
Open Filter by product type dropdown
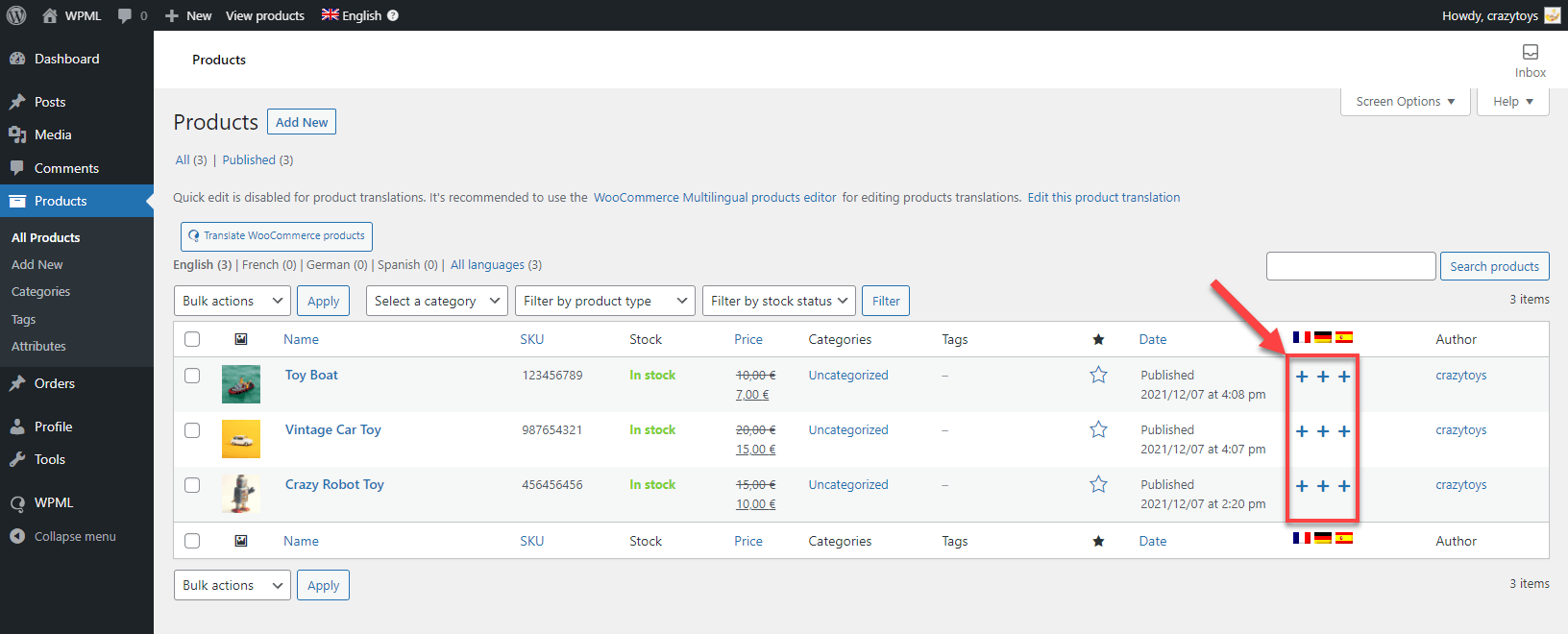click(x=605, y=301)
